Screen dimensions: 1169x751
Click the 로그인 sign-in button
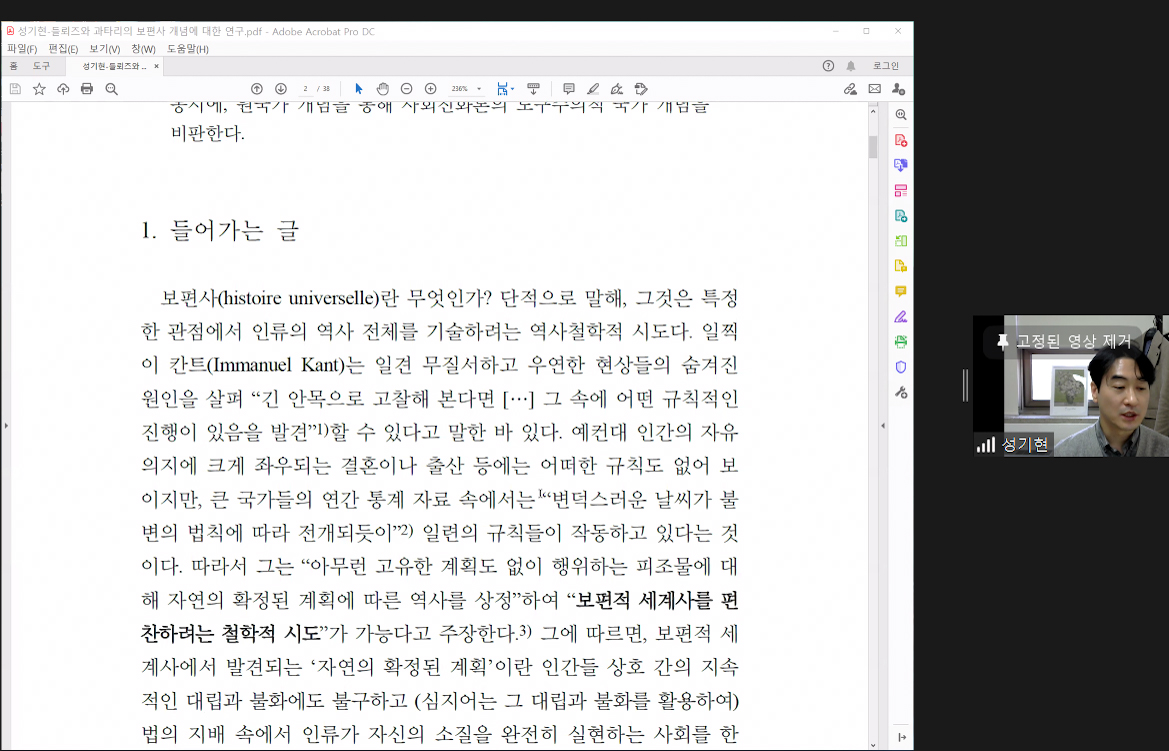[x=886, y=66]
